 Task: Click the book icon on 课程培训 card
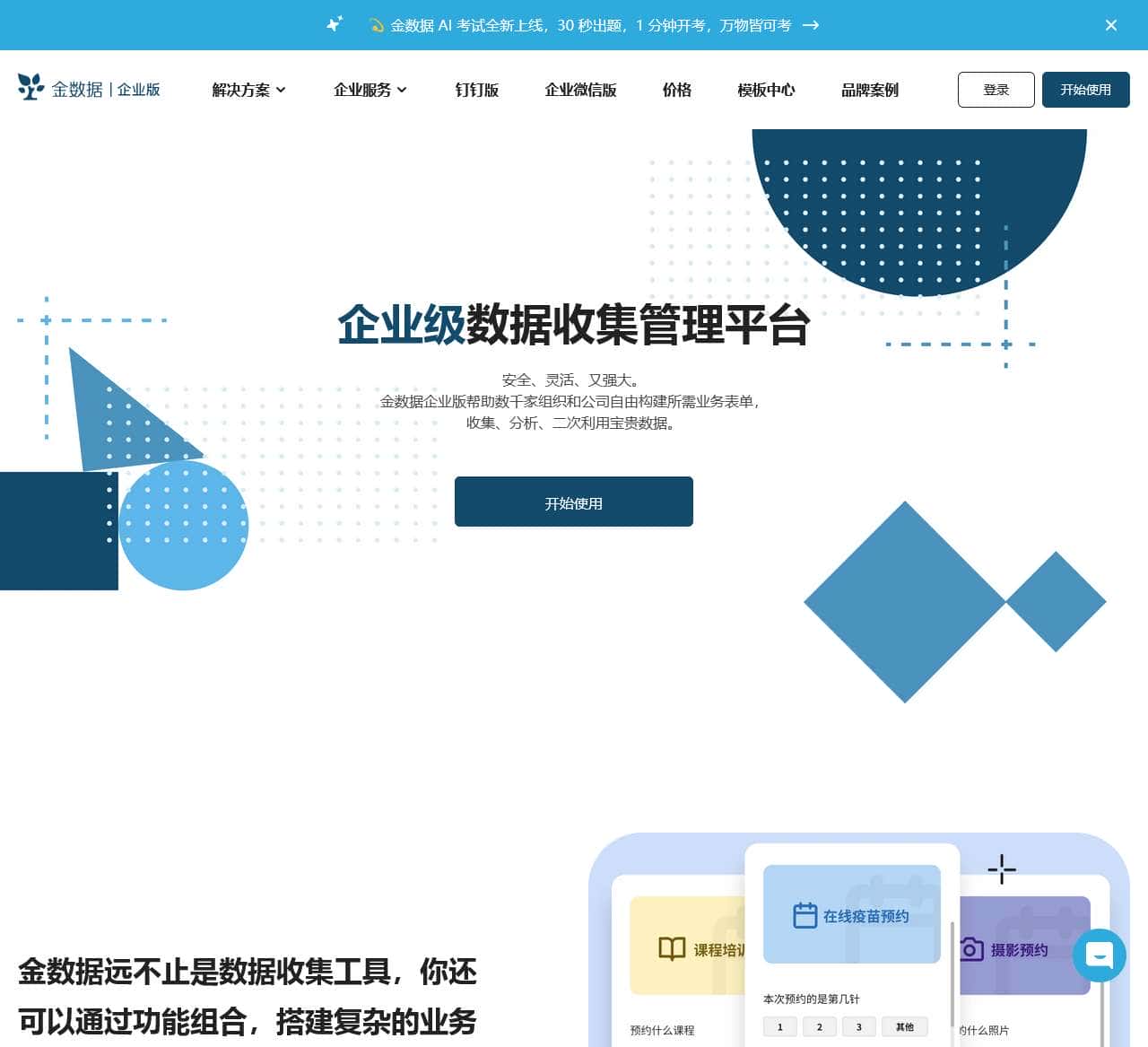672,949
